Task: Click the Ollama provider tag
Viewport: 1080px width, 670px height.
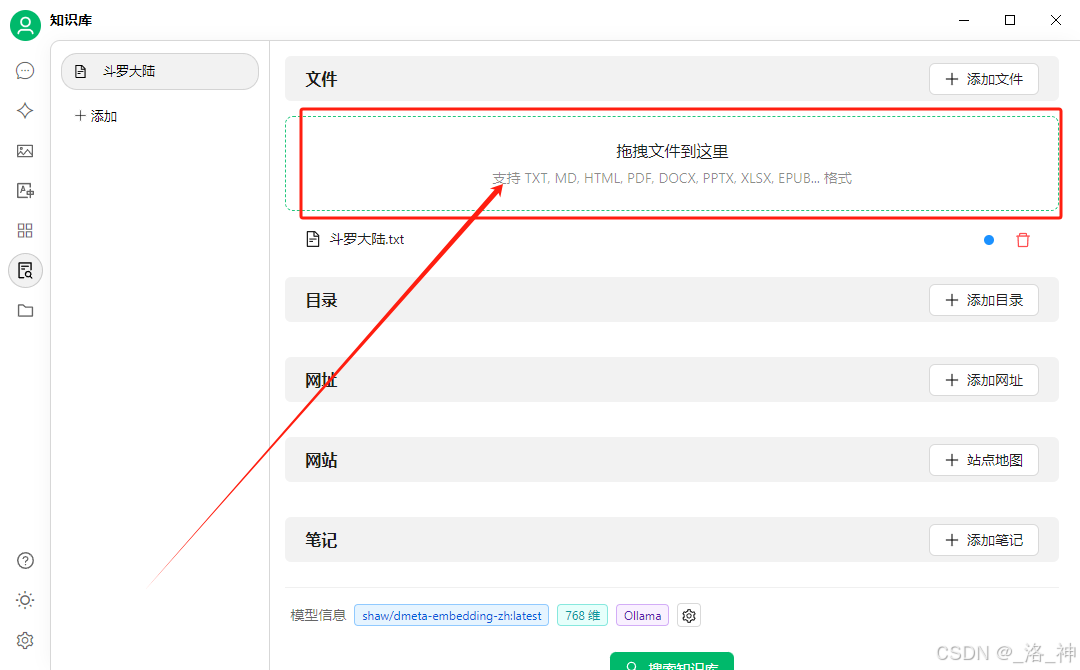Action: (x=643, y=616)
